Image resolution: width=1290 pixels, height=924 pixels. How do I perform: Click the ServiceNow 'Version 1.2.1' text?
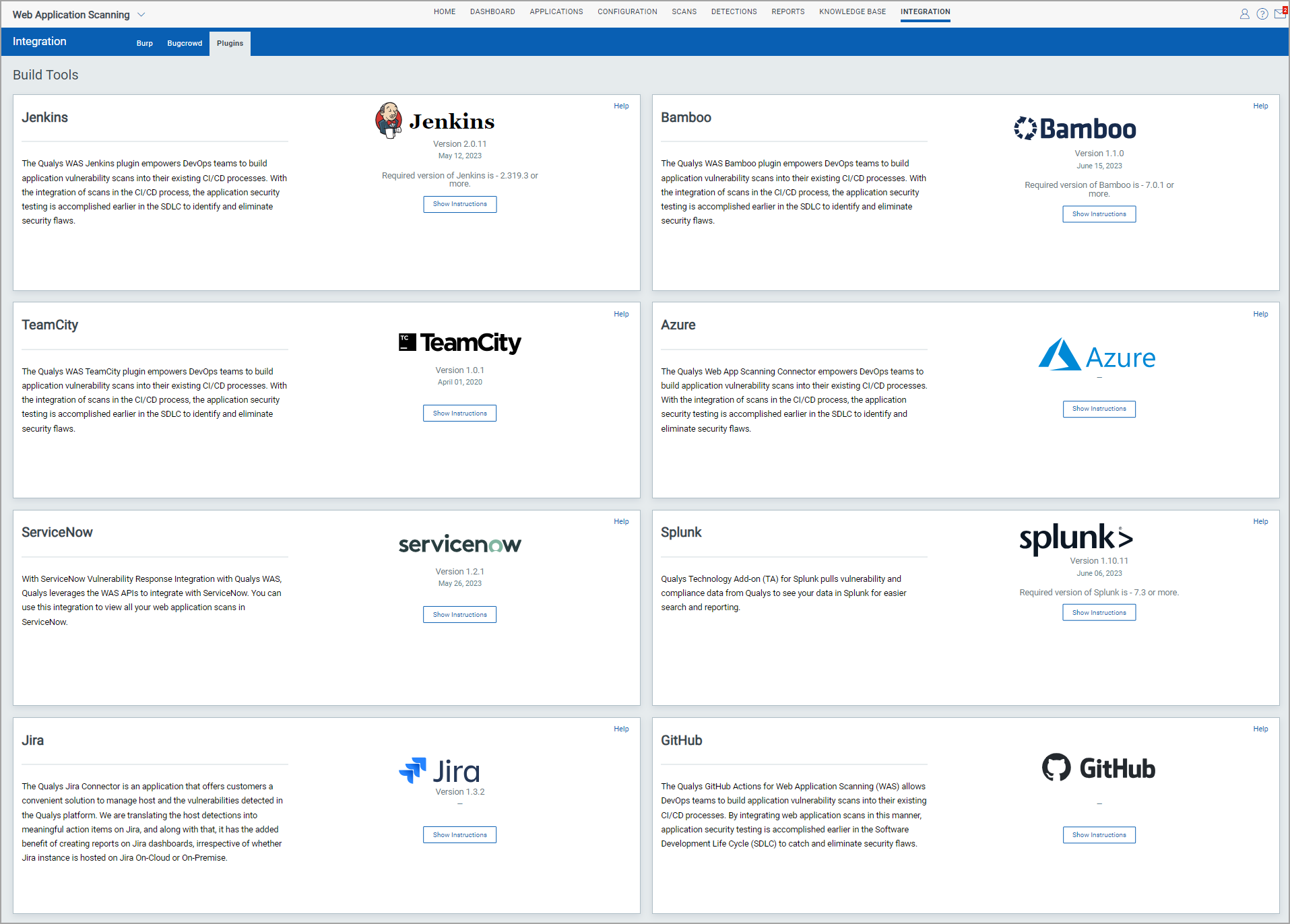point(460,572)
